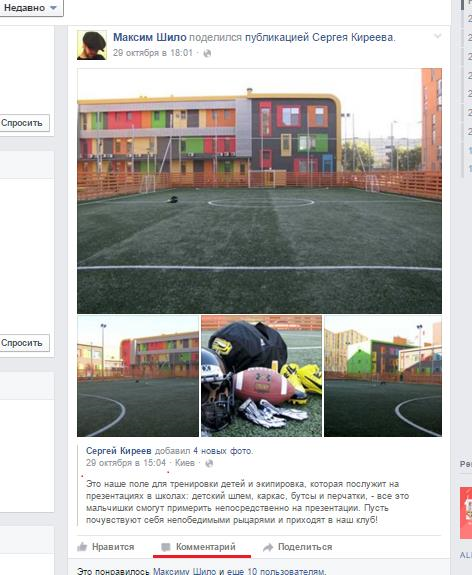472x575 pixels.
Task: Open the bottom-left field thumbnail
Action: [x=138, y=376]
